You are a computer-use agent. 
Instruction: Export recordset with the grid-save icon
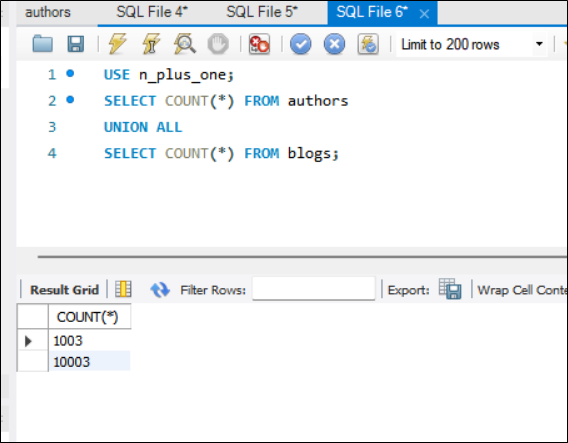click(450, 289)
